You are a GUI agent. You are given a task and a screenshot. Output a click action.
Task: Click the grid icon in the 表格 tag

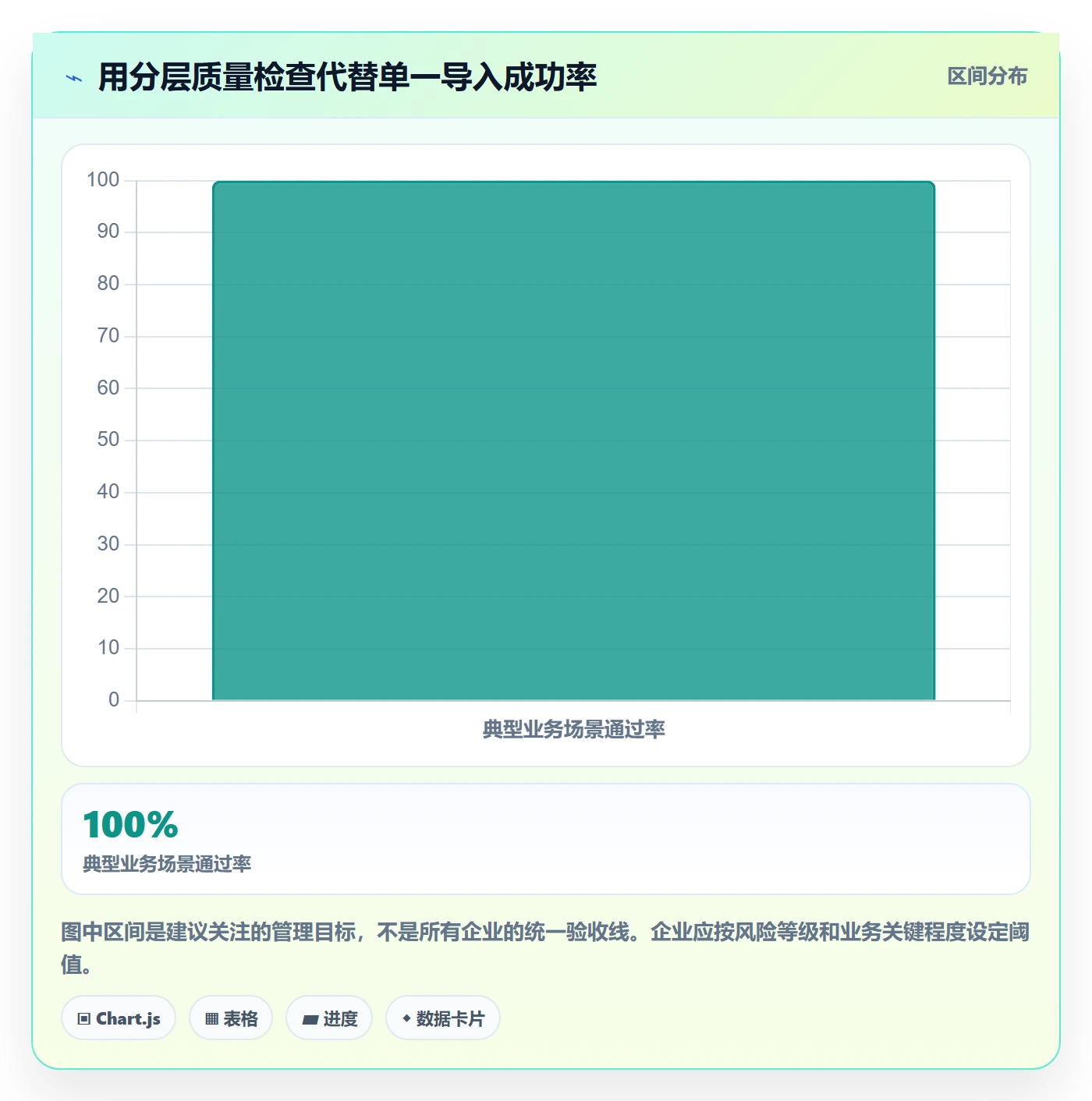(x=211, y=1019)
